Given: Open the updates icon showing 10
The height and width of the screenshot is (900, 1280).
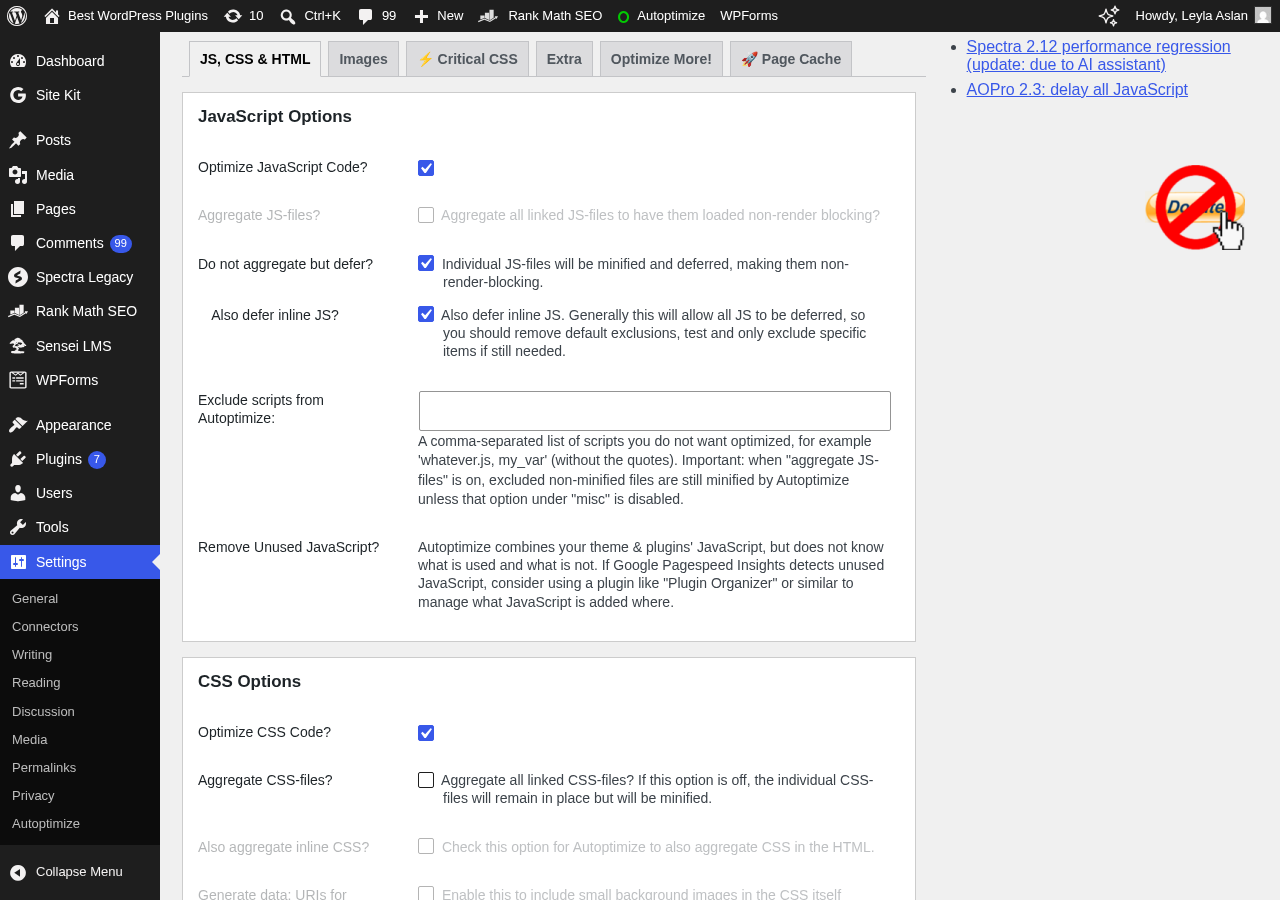Looking at the screenshot, I should pos(233,16).
